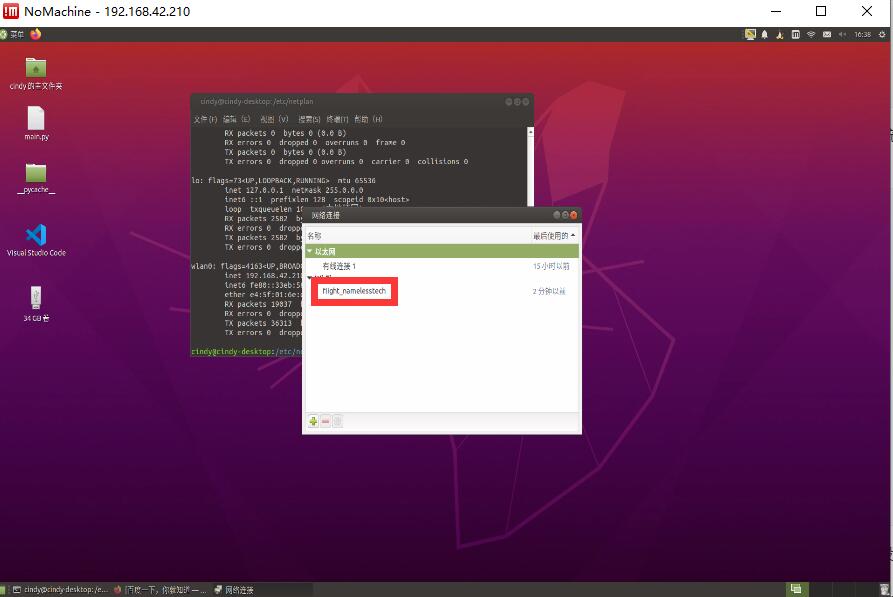Open the volume speaker tray icon
Screen dimensions: 893x597
pyautogui.click(x=842, y=34)
